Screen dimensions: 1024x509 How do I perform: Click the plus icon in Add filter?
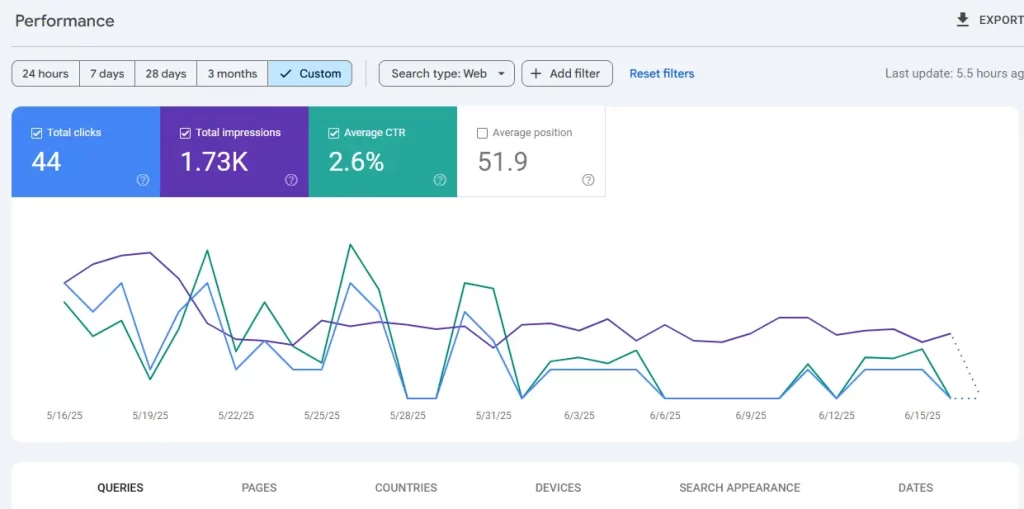point(536,74)
